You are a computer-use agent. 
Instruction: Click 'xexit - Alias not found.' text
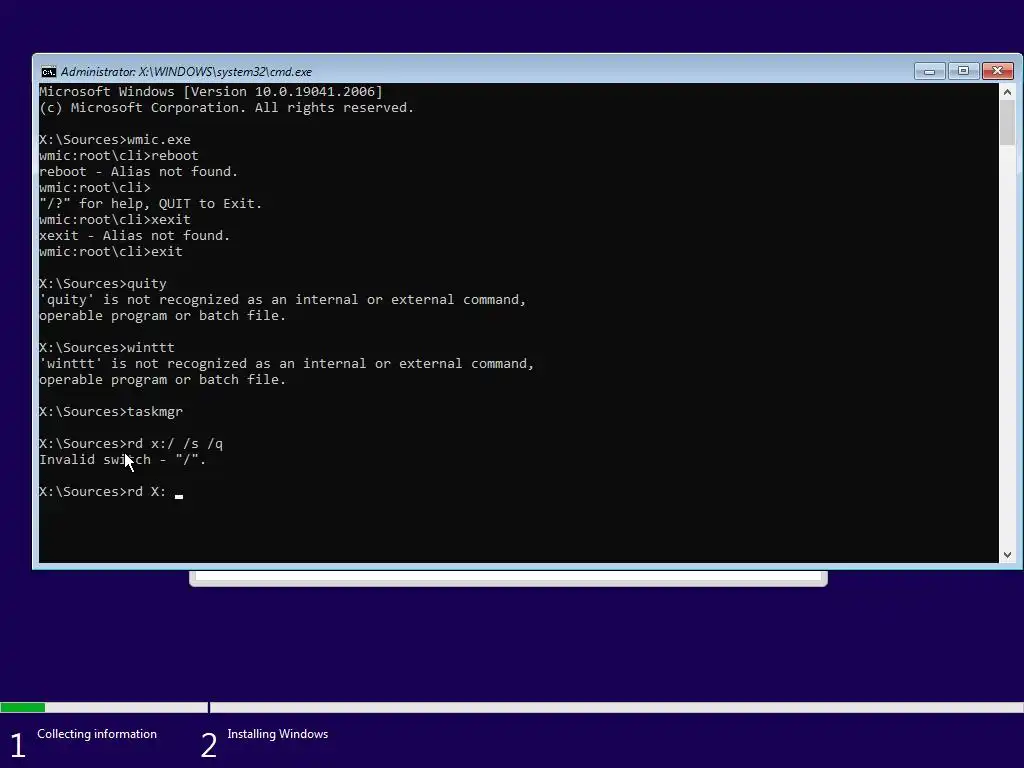click(x=135, y=236)
